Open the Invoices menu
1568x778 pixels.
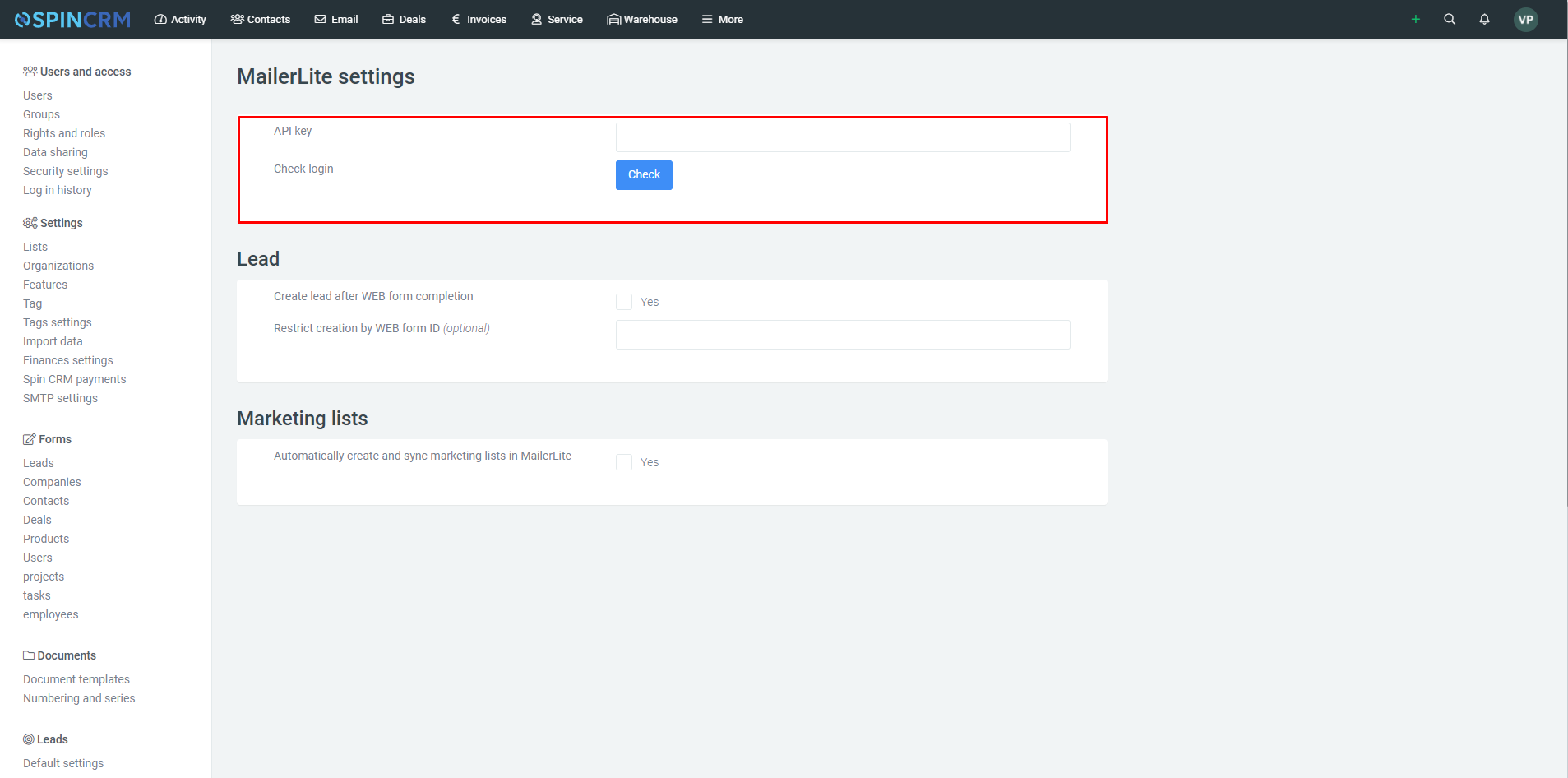tap(479, 19)
